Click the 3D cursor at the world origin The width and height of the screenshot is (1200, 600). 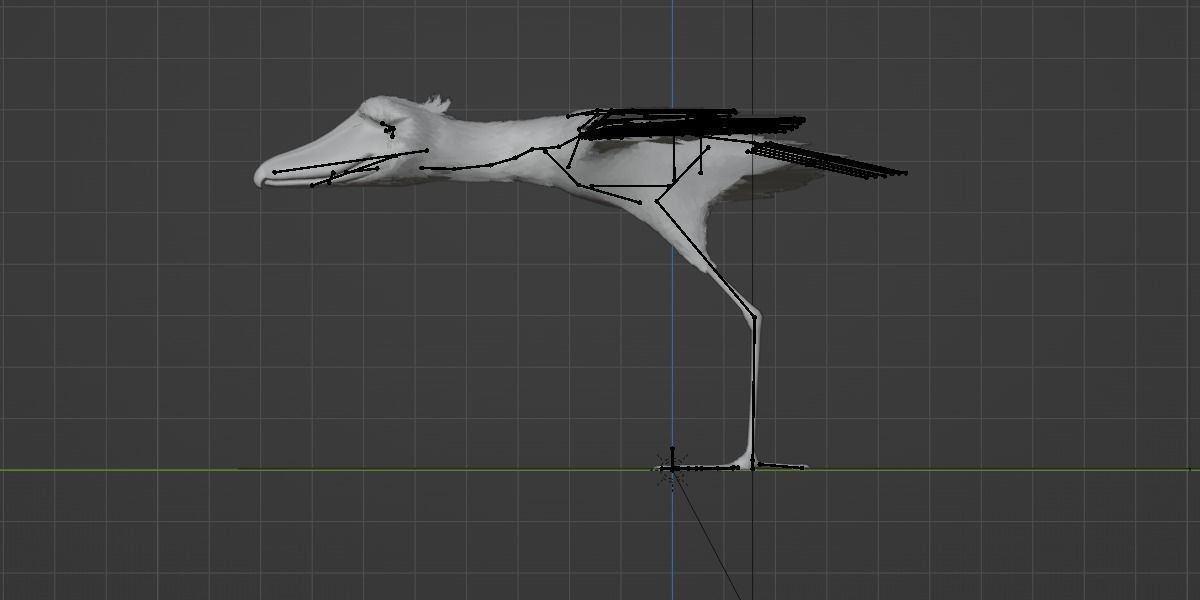click(672, 467)
